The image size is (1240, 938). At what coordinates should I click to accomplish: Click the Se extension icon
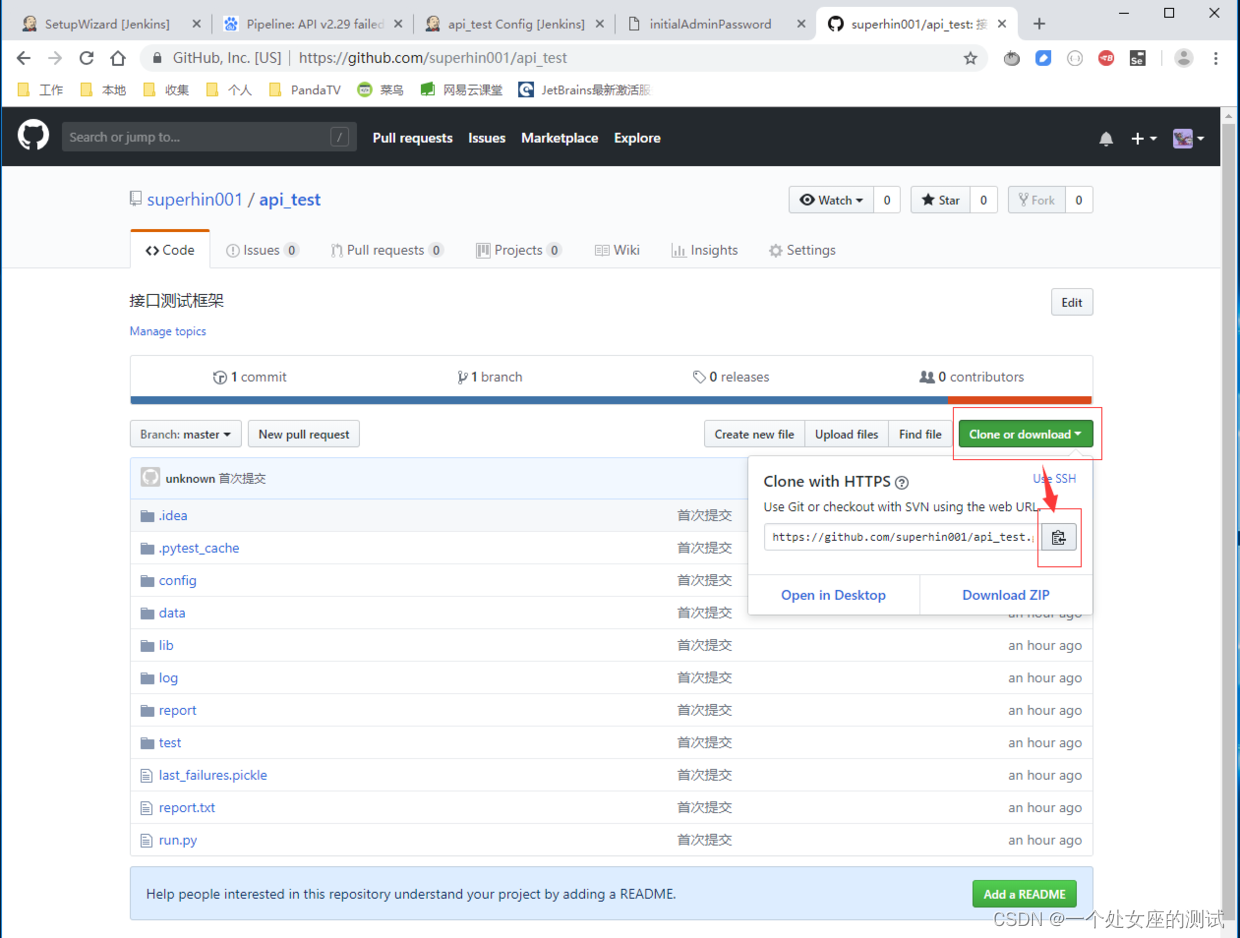(1137, 58)
